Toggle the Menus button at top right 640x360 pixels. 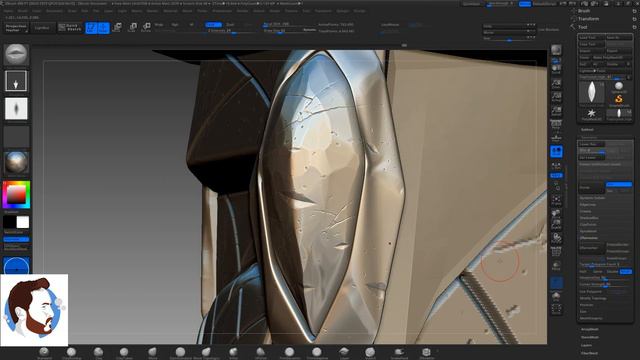[x=524, y=4]
